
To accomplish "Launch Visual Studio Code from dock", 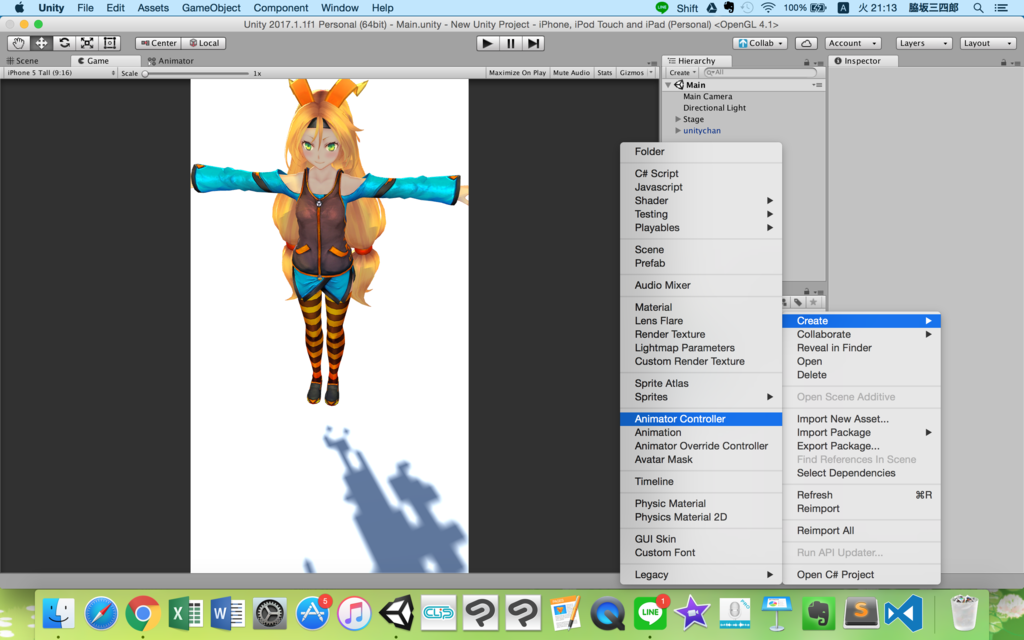I will [903, 613].
